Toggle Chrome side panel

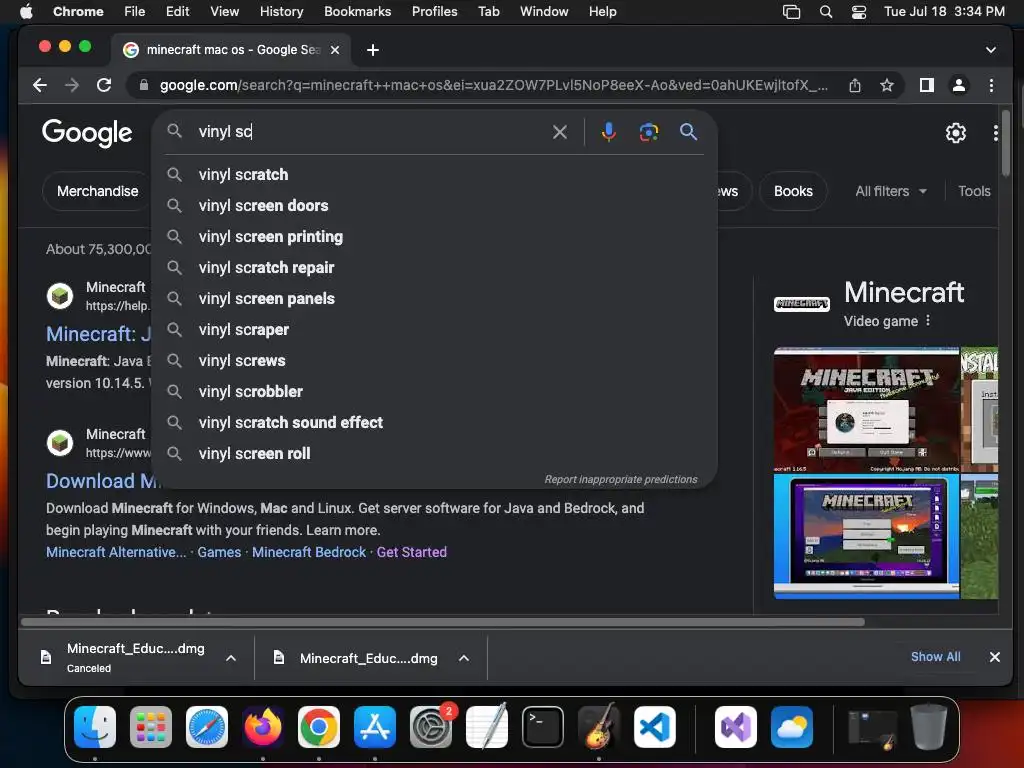click(x=926, y=85)
